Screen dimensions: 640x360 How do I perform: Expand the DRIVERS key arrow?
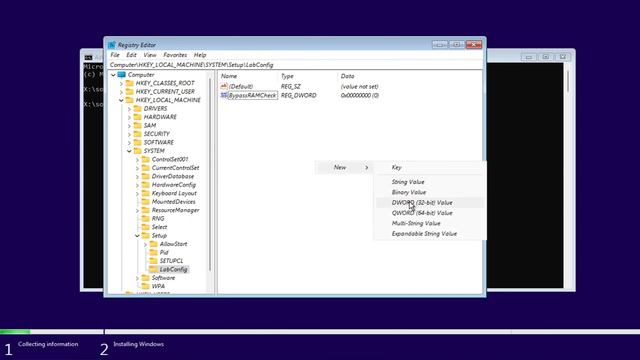[129, 109]
